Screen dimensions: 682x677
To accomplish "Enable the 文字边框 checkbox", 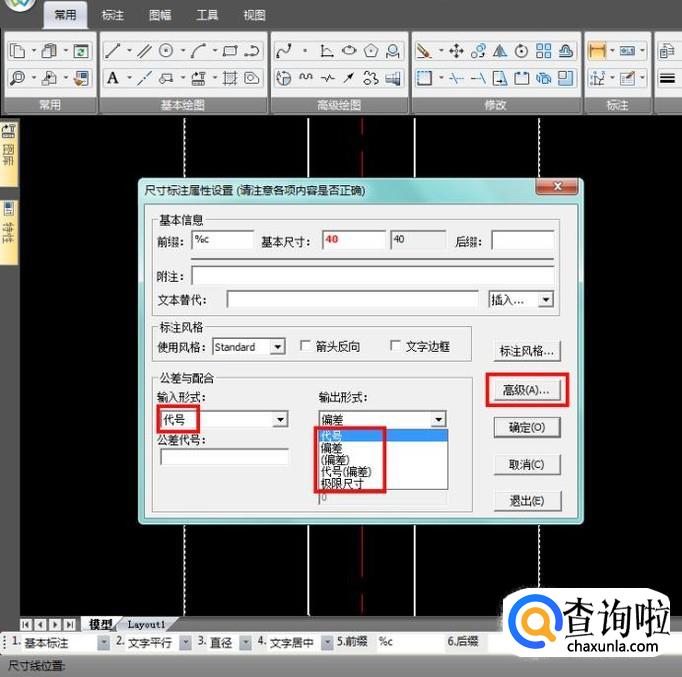I will point(395,347).
